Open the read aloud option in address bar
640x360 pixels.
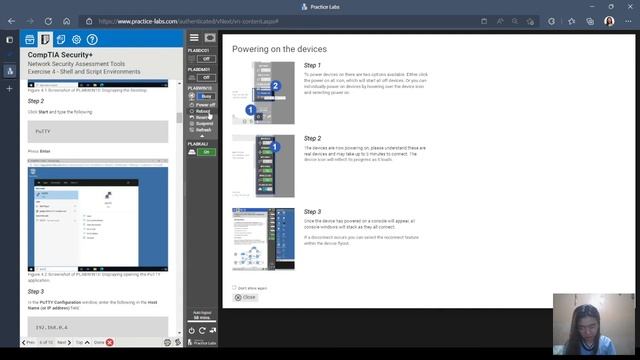pos(500,21)
